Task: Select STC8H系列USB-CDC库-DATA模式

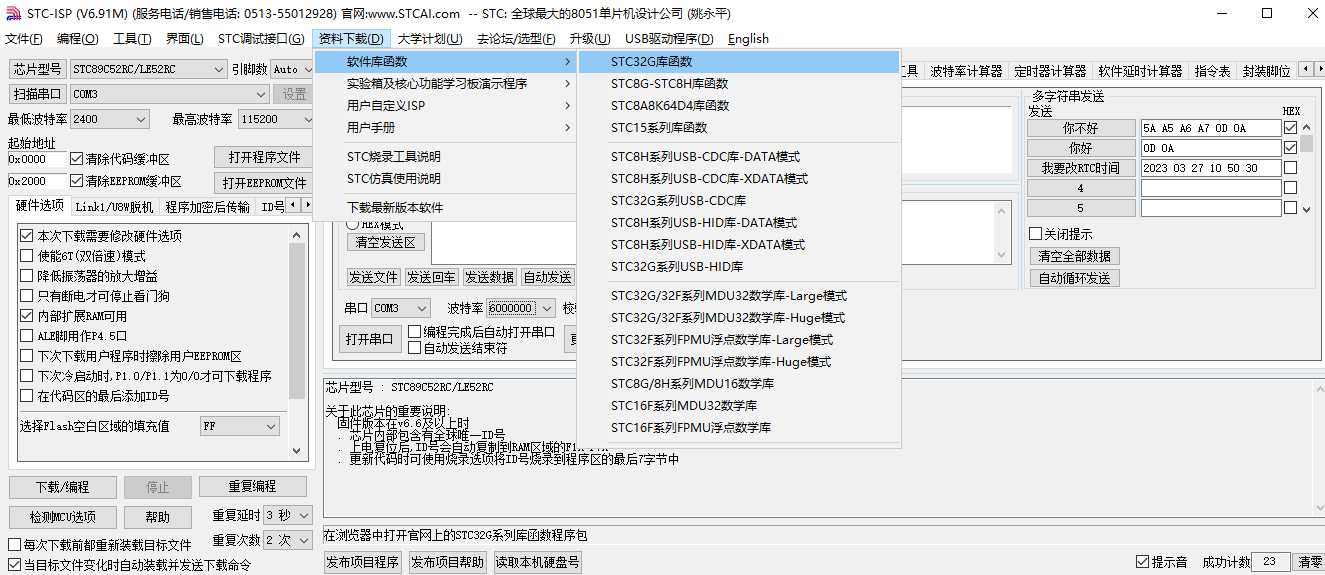Action: coord(739,157)
